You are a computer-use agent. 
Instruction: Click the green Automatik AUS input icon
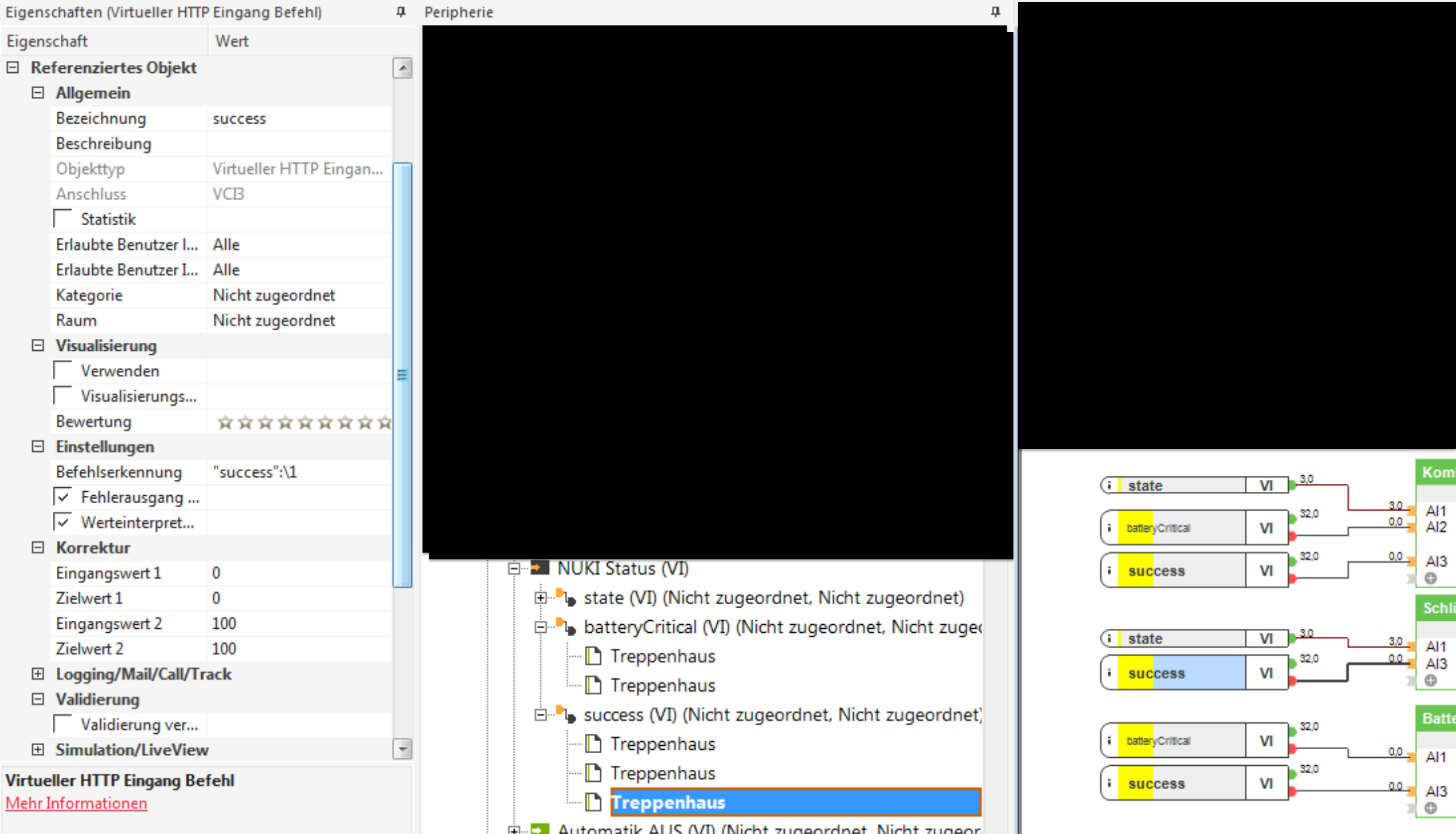tap(539, 829)
